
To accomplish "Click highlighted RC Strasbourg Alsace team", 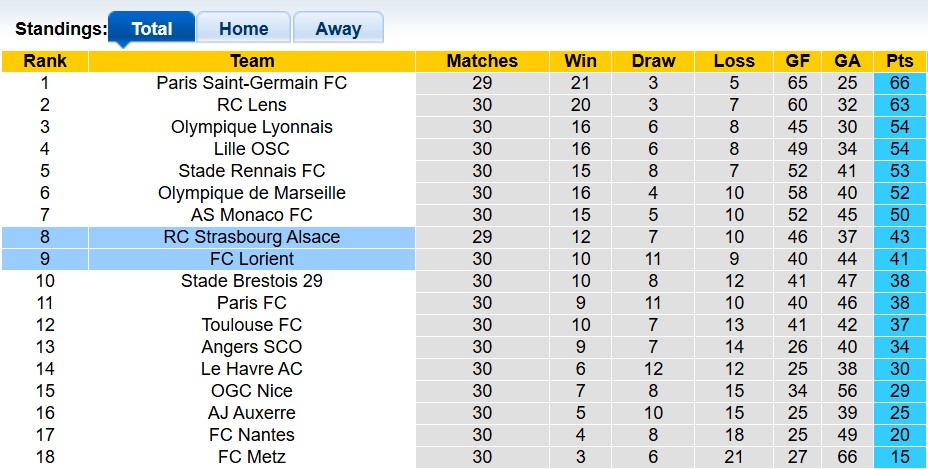I will [252, 237].
